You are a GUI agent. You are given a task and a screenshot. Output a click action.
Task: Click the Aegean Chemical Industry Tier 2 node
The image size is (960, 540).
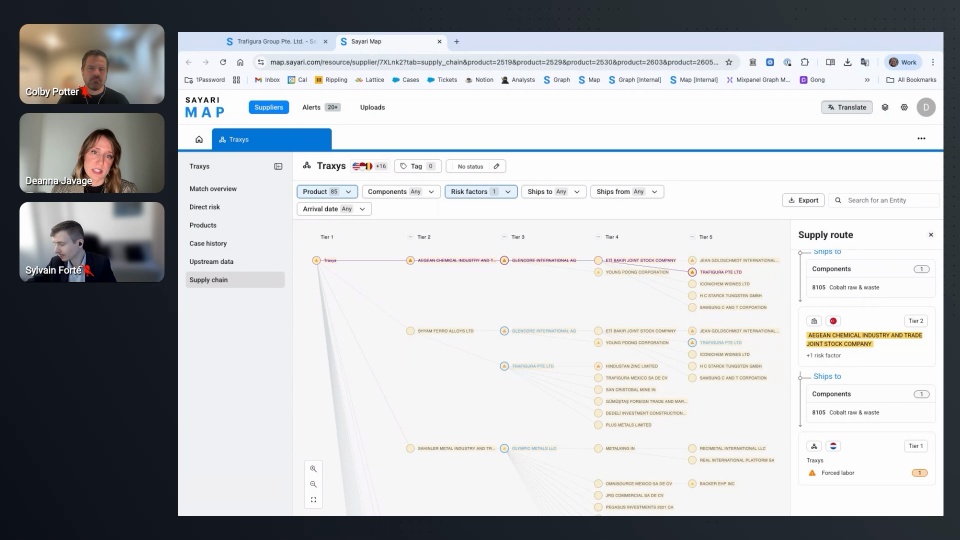point(410,260)
